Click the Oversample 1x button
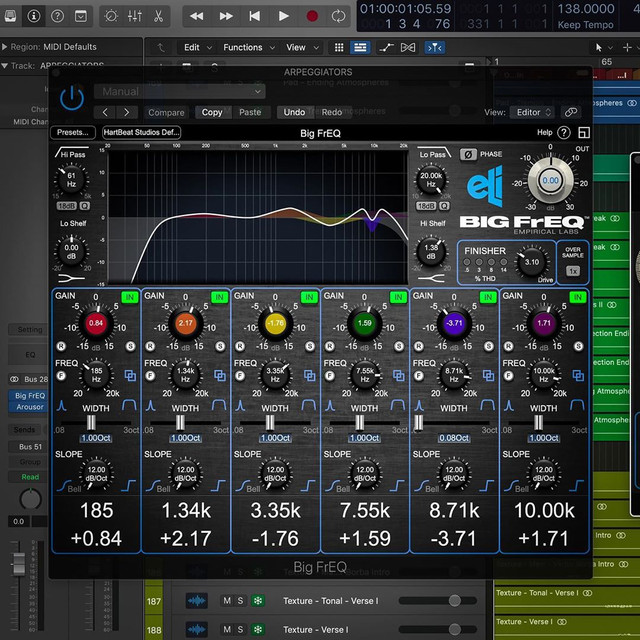Image resolution: width=640 pixels, height=640 pixels. (573, 271)
